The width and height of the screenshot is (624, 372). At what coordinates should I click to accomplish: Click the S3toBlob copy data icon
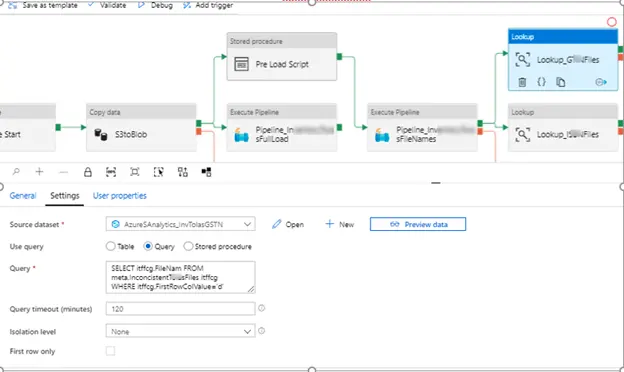click(101, 134)
